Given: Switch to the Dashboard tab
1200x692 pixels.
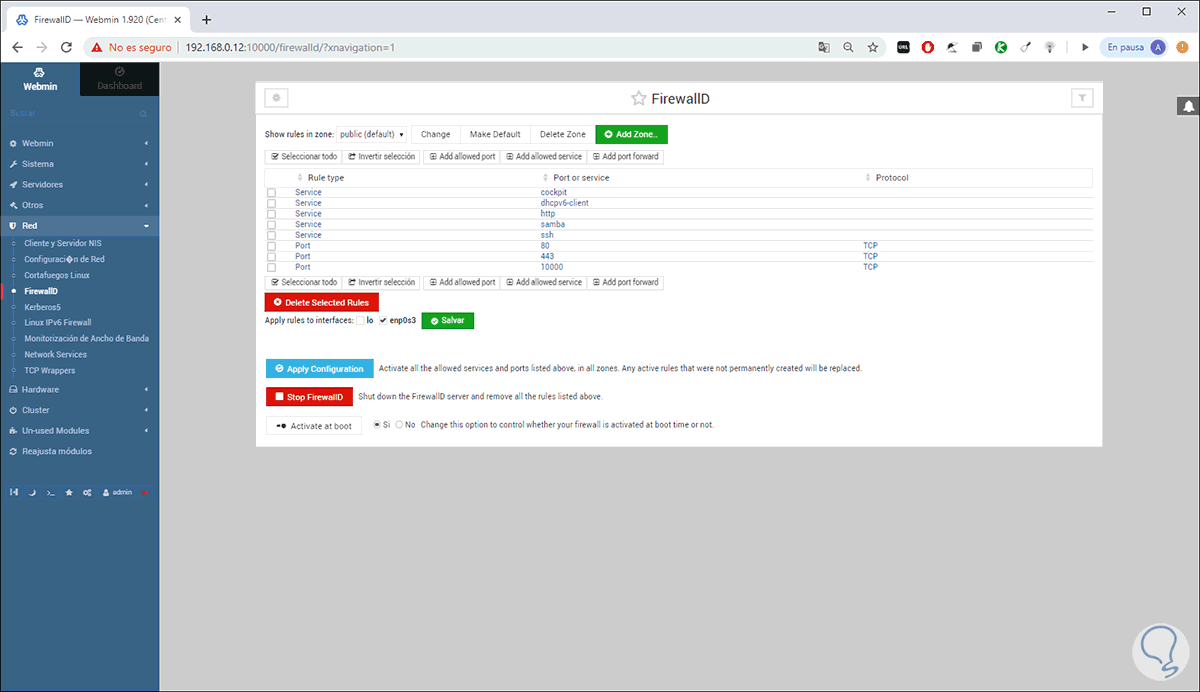Looking at the screenshot, I should (119, 79).
